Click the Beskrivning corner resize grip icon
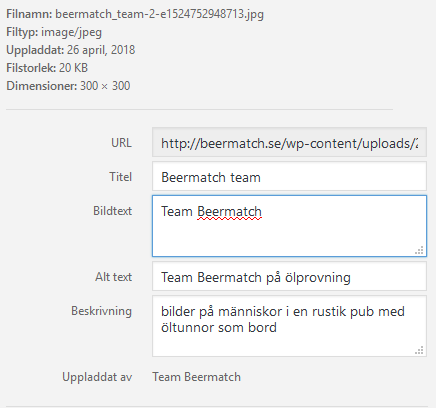The height and width of the screenshot is (408, 436). 419,350
